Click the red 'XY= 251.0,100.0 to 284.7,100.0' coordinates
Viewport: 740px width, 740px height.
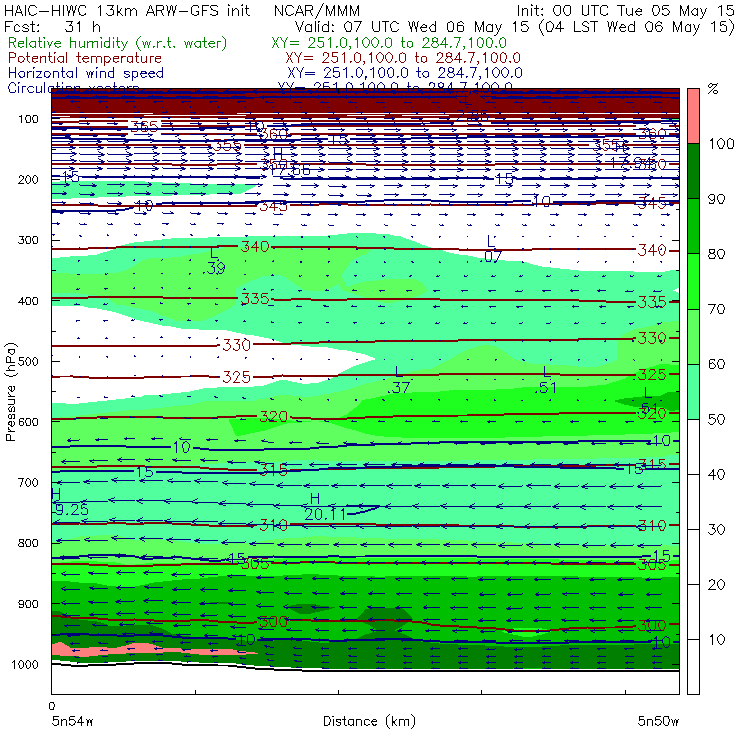pos(403,58)
